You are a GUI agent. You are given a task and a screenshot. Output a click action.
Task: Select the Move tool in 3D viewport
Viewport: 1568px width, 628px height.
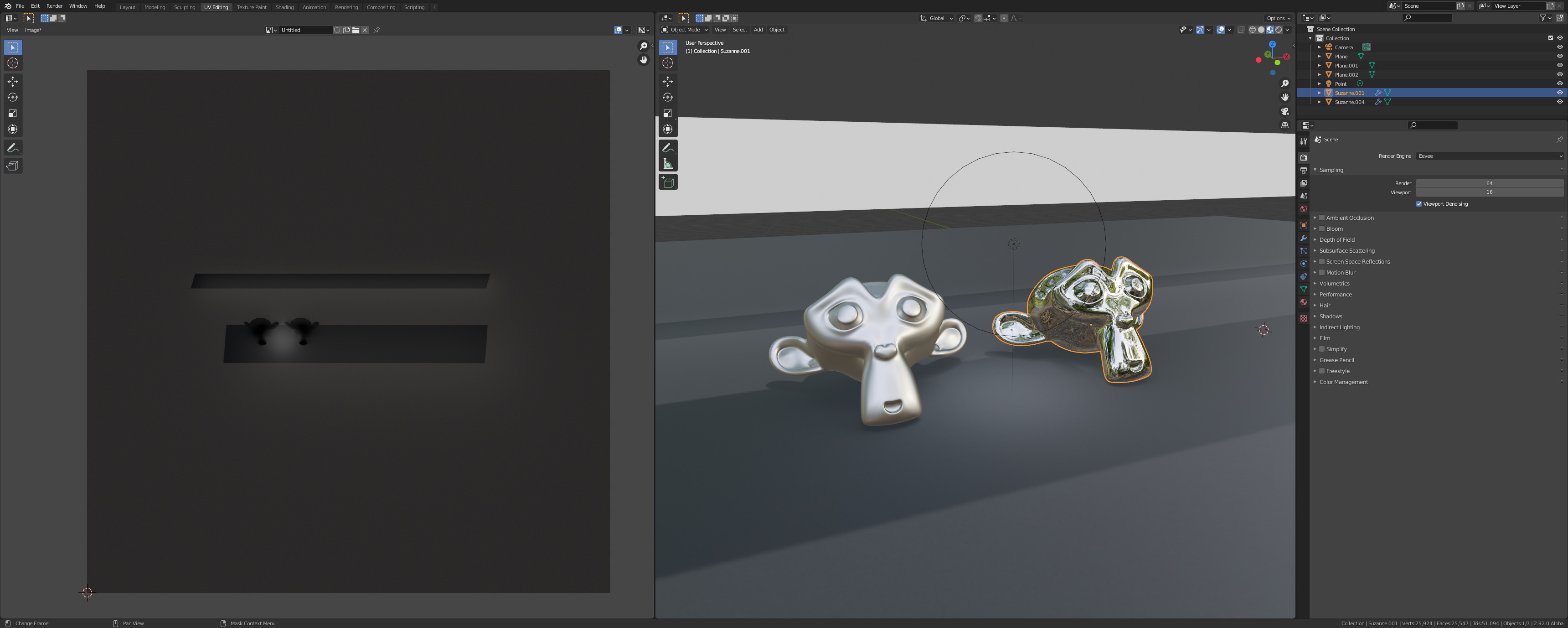pos(668,82)
